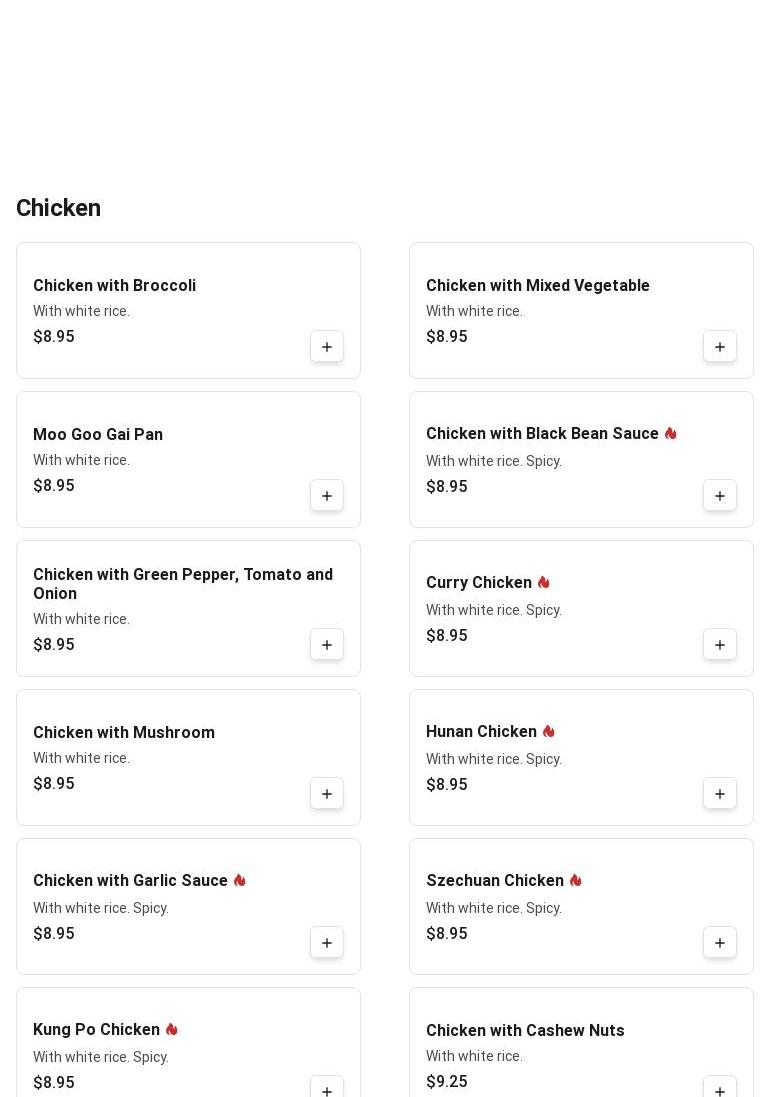This screenshot has height=1097, width=770.
Task: Add Chicken with Mixed Vegetable to cart
Action: (720, 347)
